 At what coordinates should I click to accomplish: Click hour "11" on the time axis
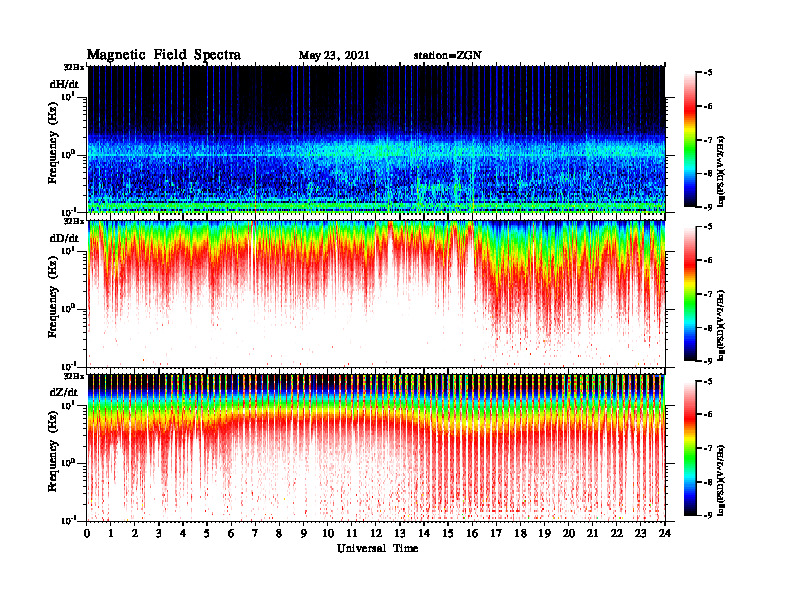pyautogui.click(x=352, y=534)
